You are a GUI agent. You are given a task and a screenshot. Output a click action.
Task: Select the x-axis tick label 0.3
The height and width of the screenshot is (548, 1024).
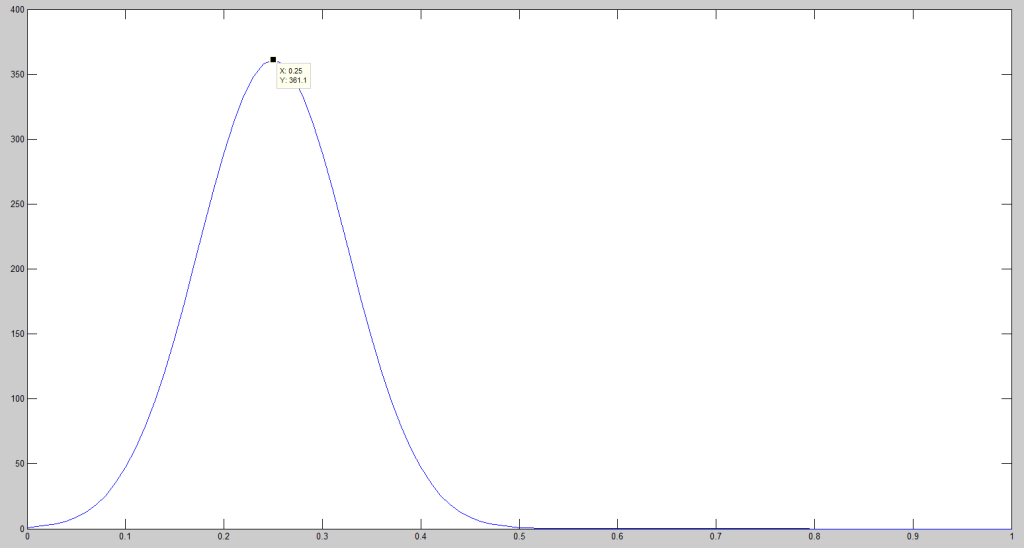coord(322,537)
